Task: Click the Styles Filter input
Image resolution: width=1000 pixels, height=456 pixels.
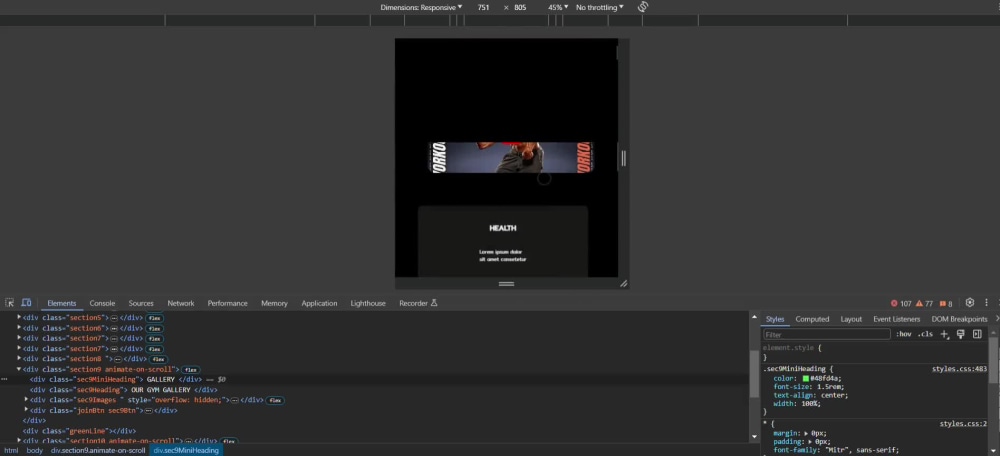Action: pyautogui.click(x=827, y=334)
